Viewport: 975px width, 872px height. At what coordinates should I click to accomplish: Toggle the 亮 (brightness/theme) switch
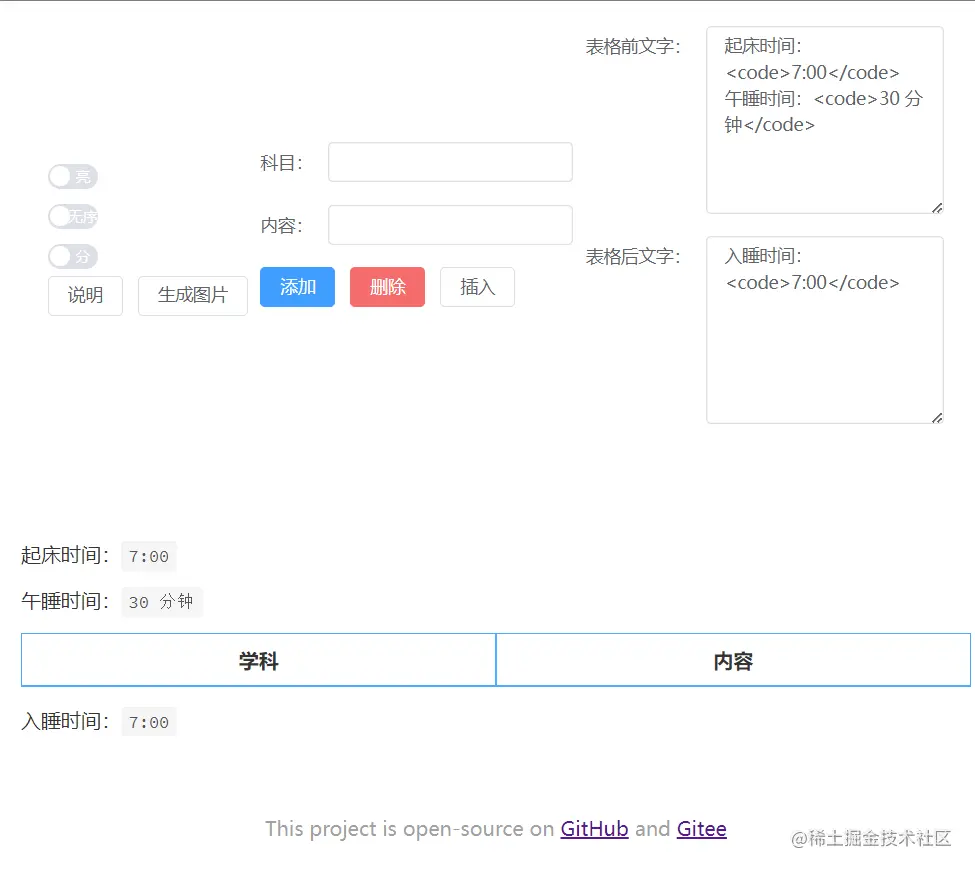73,176
